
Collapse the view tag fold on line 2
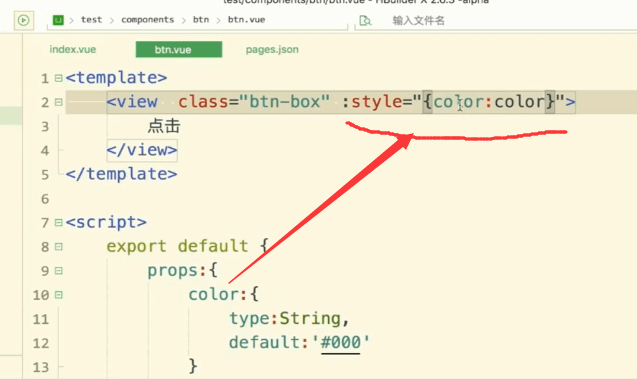click(58, 102)
